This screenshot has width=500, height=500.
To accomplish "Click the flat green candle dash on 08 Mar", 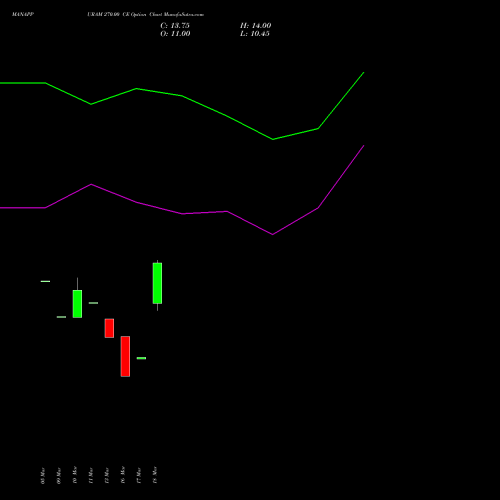I will 45,281.
